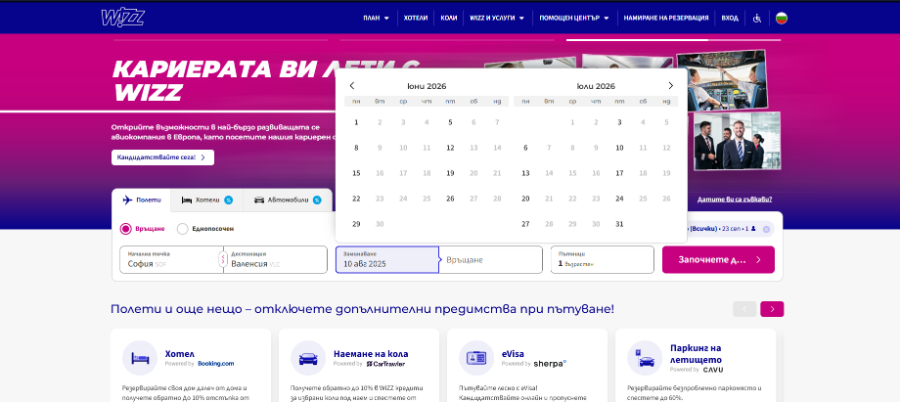Click the Начална точка София field
900x402 pixels.
[x=171, y=260]
